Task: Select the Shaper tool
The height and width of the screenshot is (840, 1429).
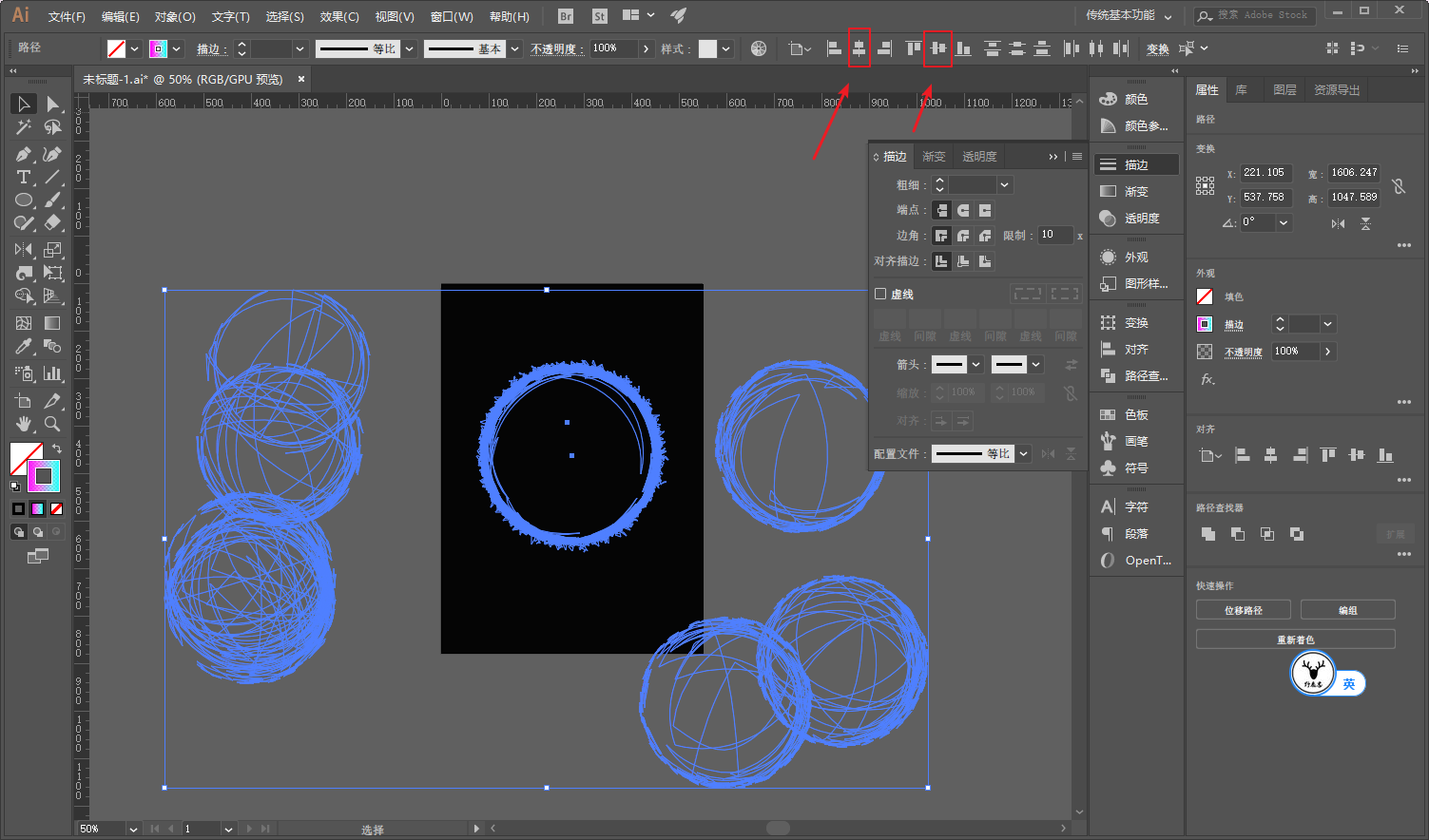Action: tap(24, 223)
